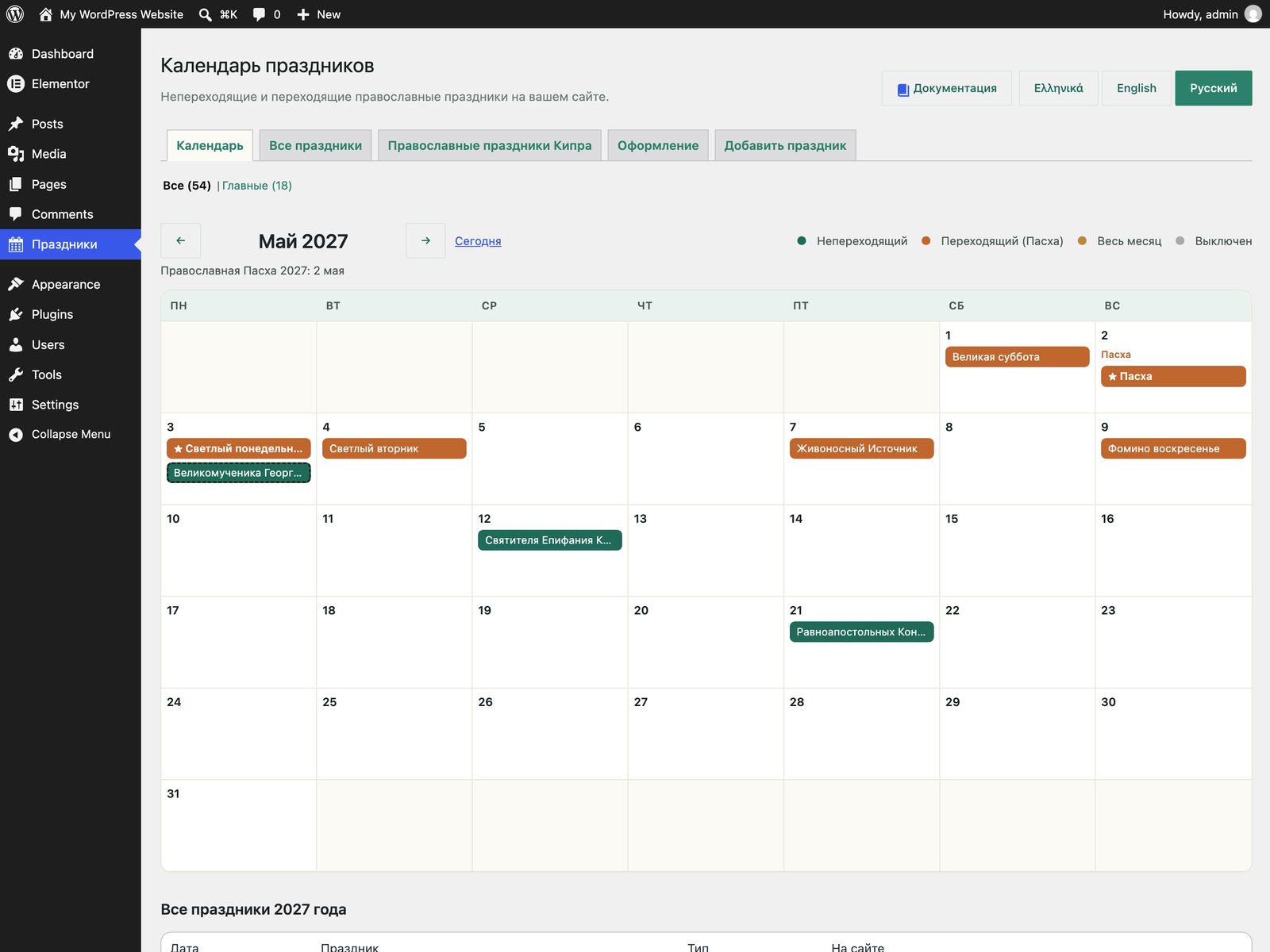
Task: Open the comments bubble icon in admin bar
Action: [259, 14]
